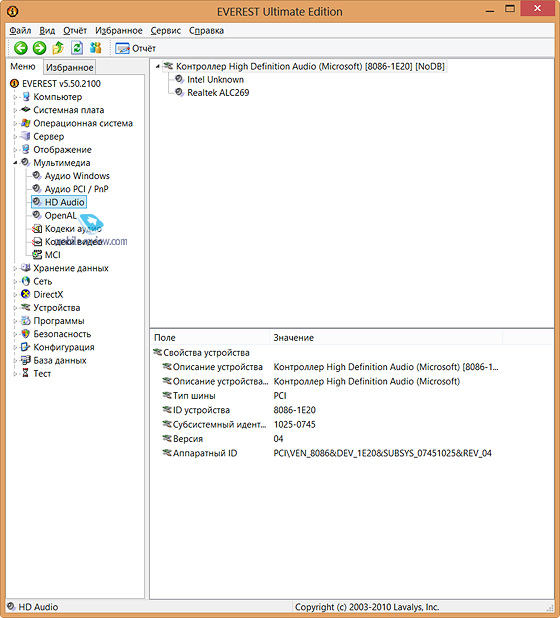Click the Аппаратный ID hardware string value
The width and height of the screenshot is (560, 618).
[x=382, y=453]
